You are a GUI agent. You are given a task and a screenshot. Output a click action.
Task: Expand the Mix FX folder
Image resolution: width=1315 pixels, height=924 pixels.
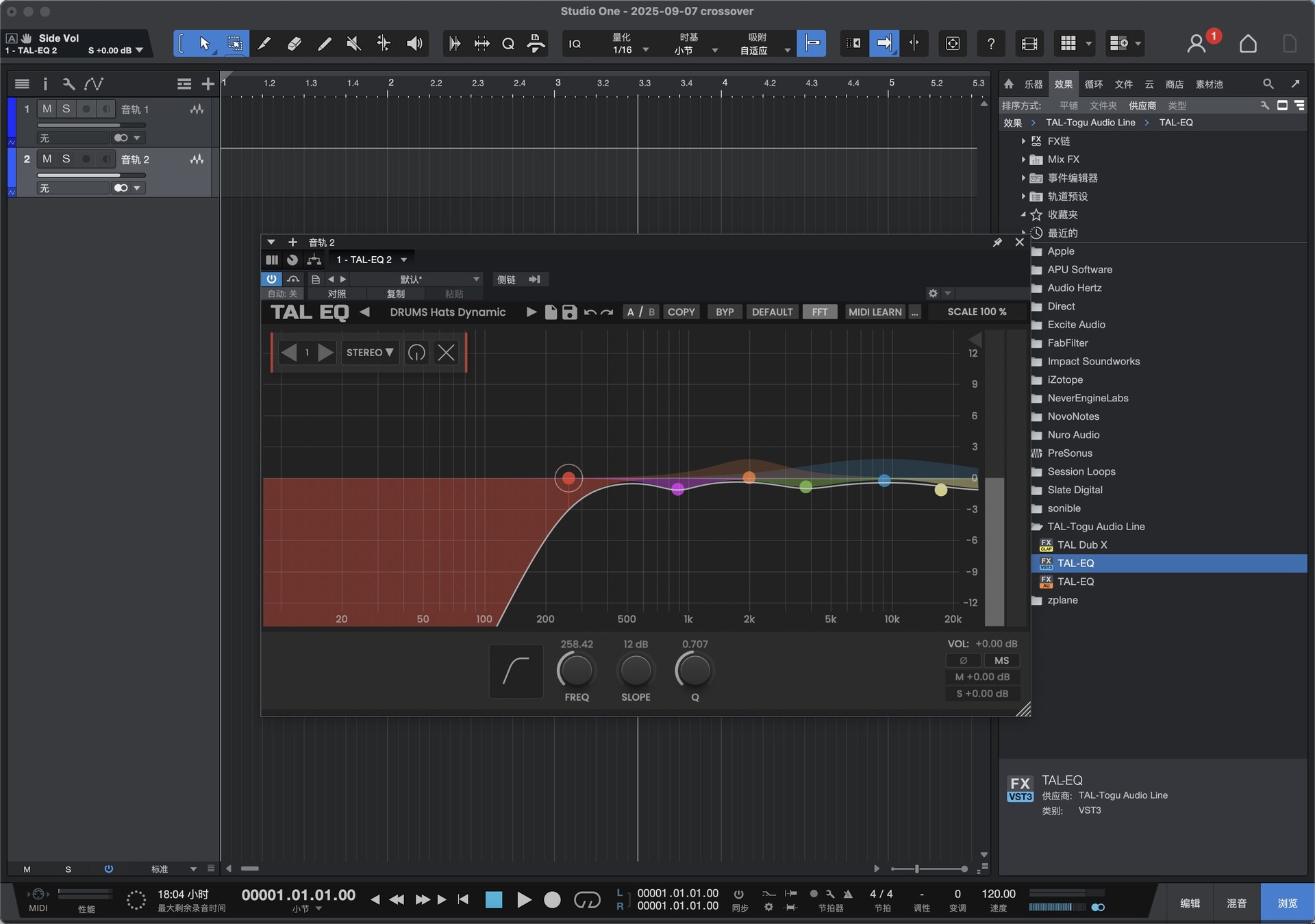[1023, 160]
